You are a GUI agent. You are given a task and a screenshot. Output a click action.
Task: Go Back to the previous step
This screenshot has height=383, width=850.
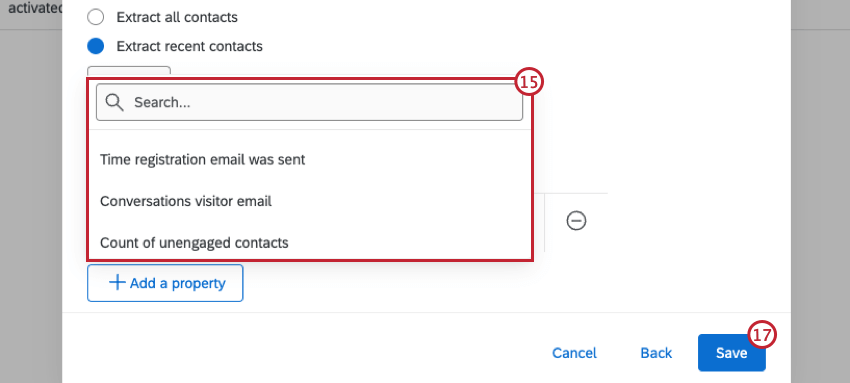tap(656, 353)
